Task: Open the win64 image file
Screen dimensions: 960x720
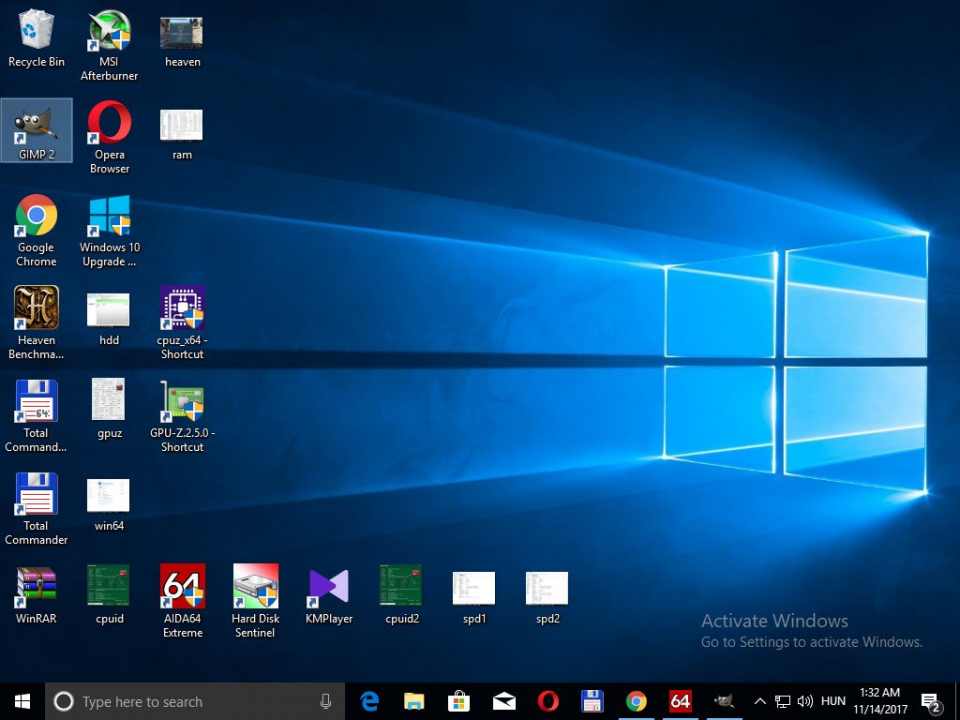Action: tap(109, 505)
